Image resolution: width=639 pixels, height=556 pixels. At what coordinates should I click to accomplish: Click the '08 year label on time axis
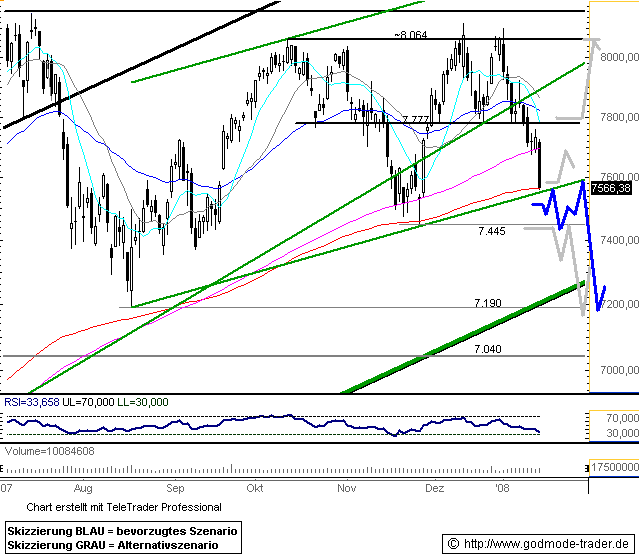[x=502, y=488]
